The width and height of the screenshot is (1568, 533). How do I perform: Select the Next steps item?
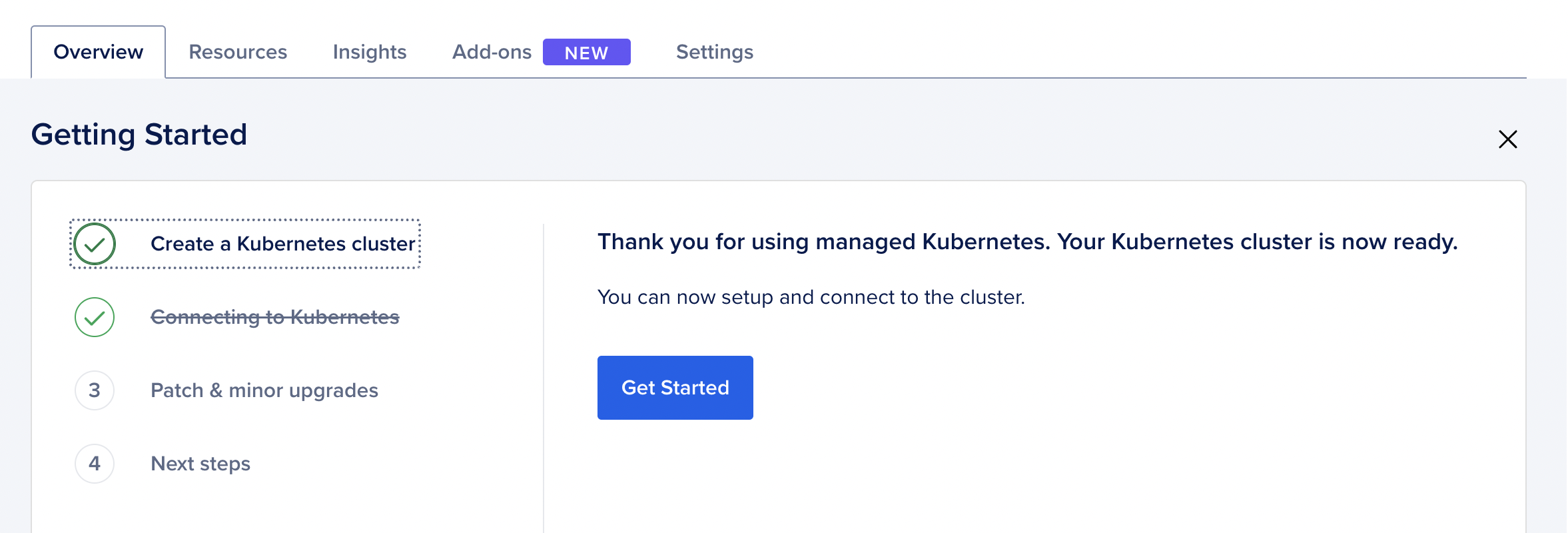pos(200,463)
